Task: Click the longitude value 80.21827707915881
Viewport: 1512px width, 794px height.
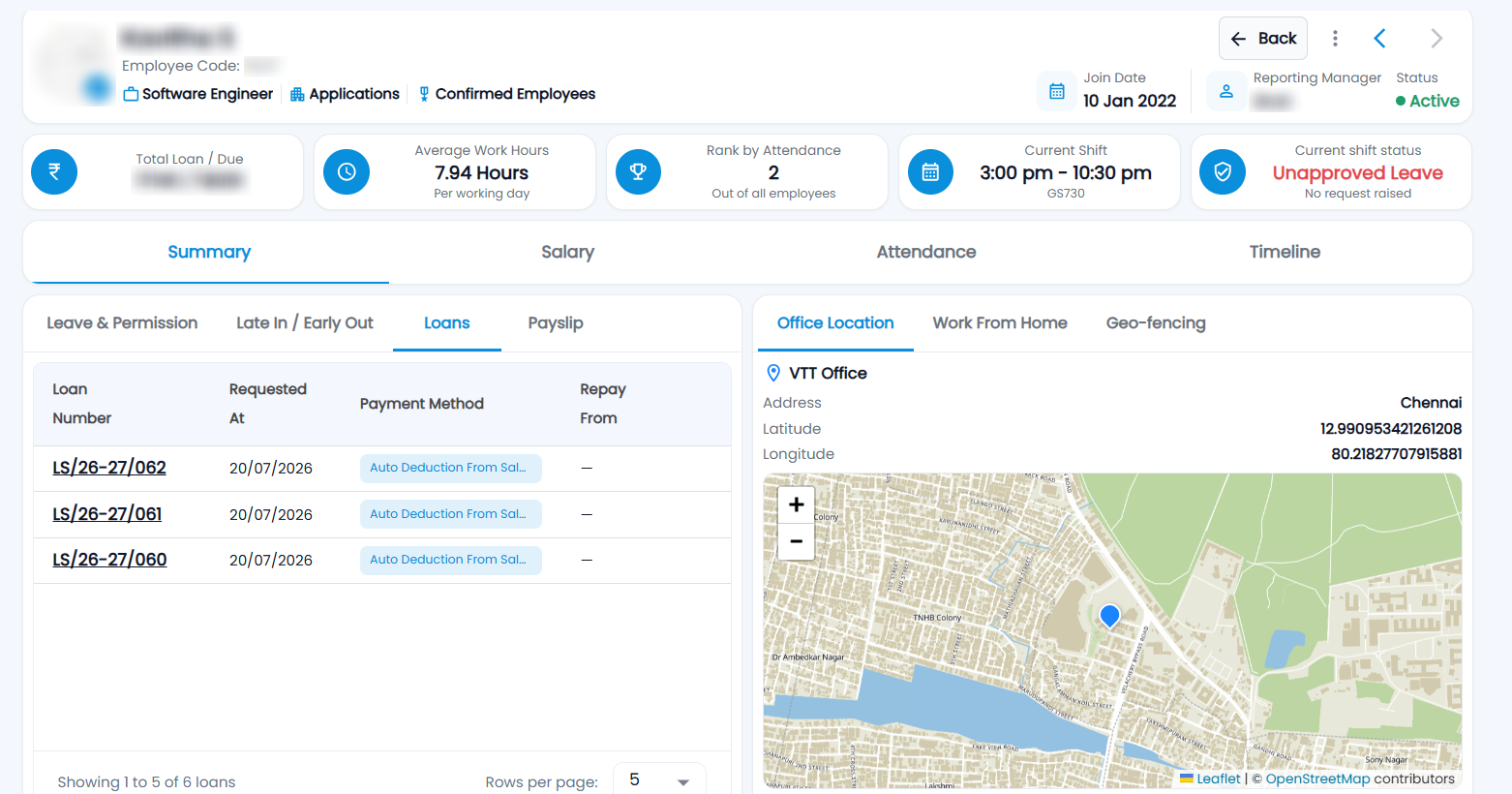Action: click(x=1396, y=454)
